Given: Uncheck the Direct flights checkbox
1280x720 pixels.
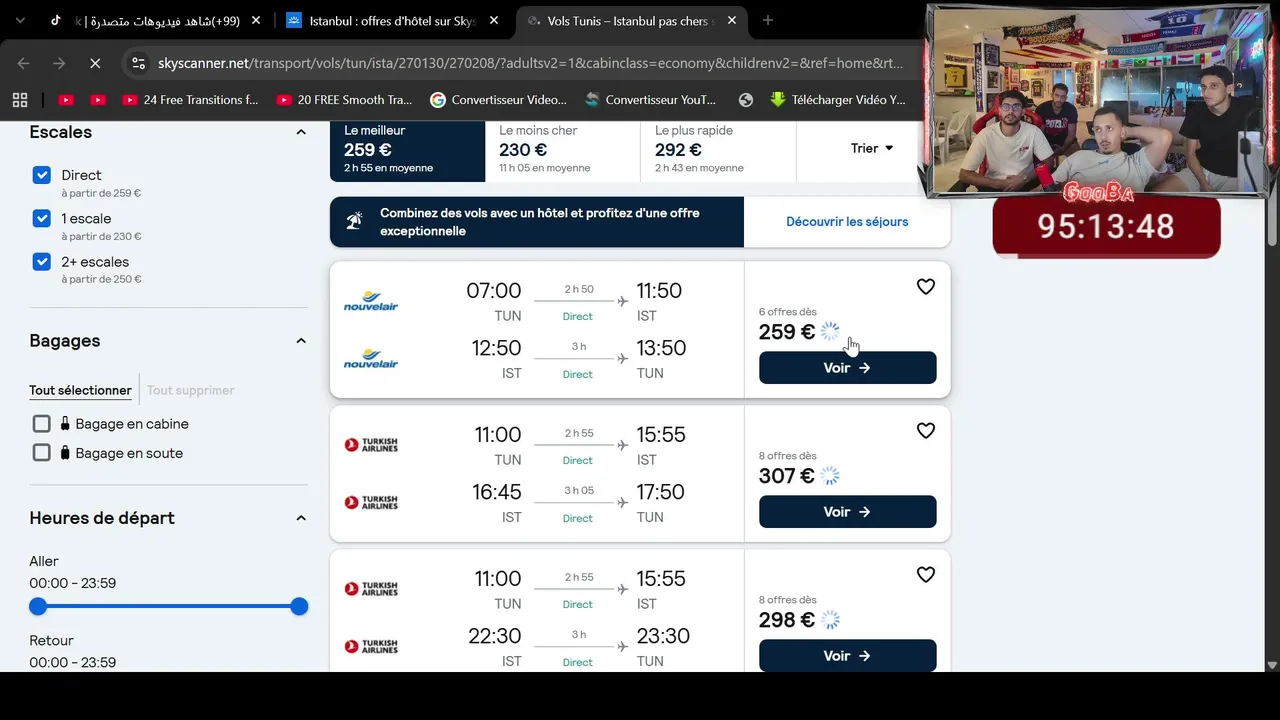Looking at the screenshot, I should pyautogui.click(x=42, y=175).
